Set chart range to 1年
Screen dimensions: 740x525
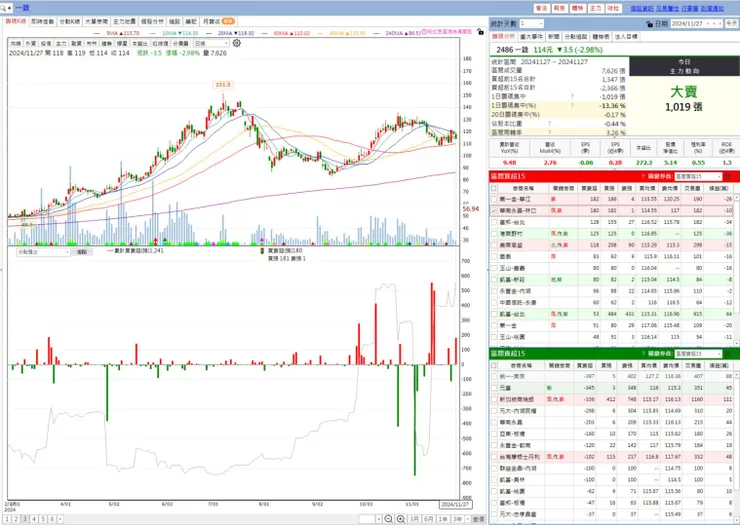tap(443, 519)
